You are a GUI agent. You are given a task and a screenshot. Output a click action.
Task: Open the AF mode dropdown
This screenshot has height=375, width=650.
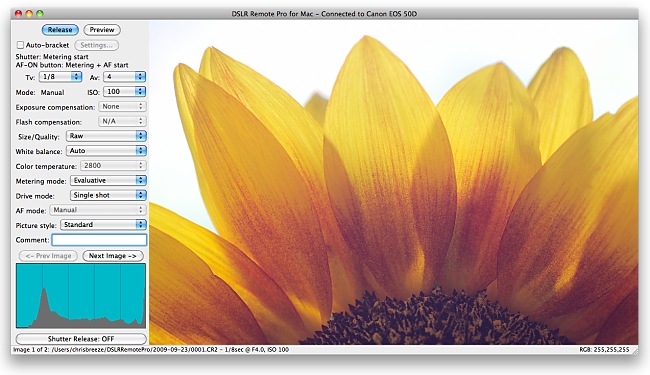pos(98,210)
